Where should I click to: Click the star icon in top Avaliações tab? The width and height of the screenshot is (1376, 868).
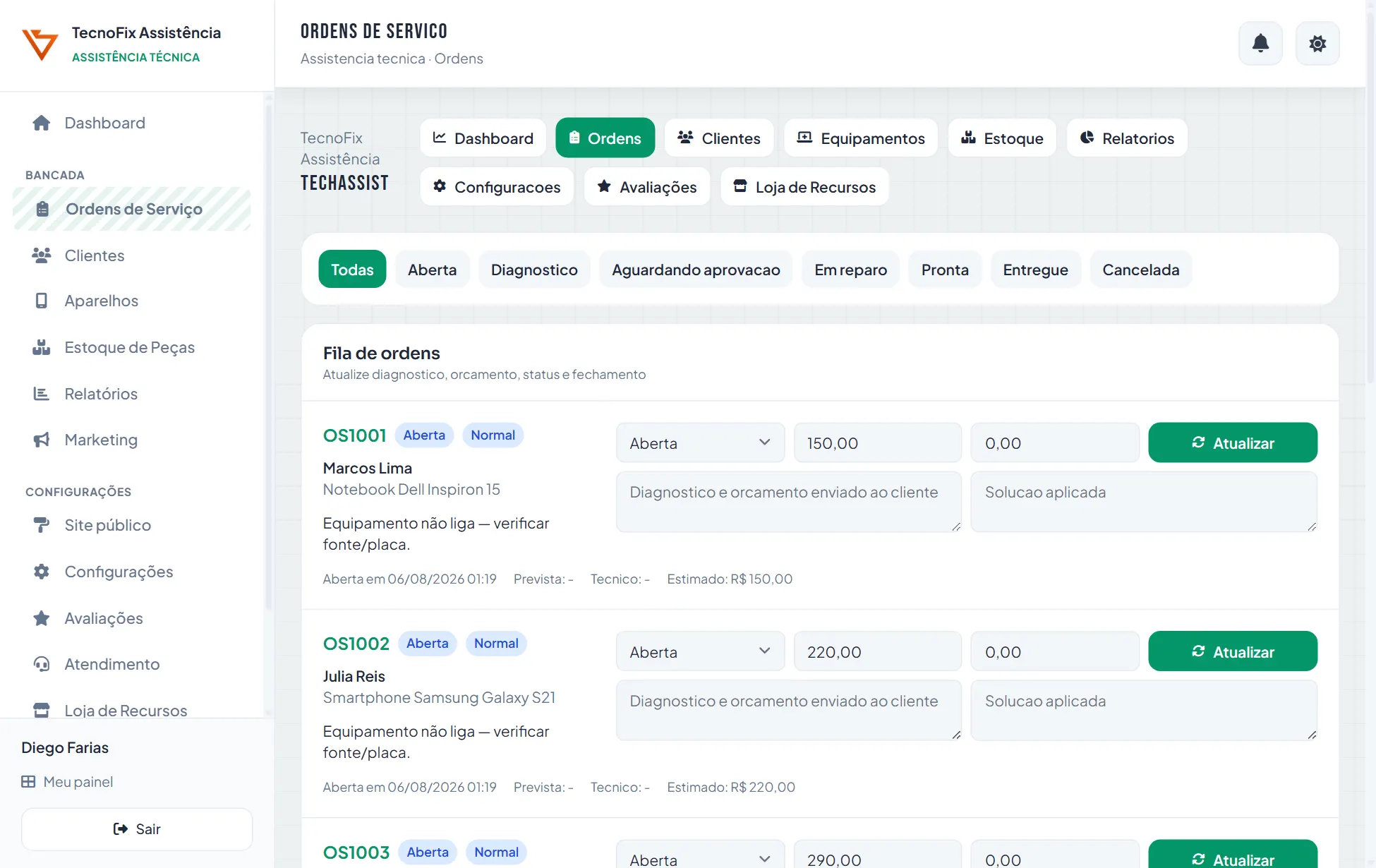tap(604, 186)
